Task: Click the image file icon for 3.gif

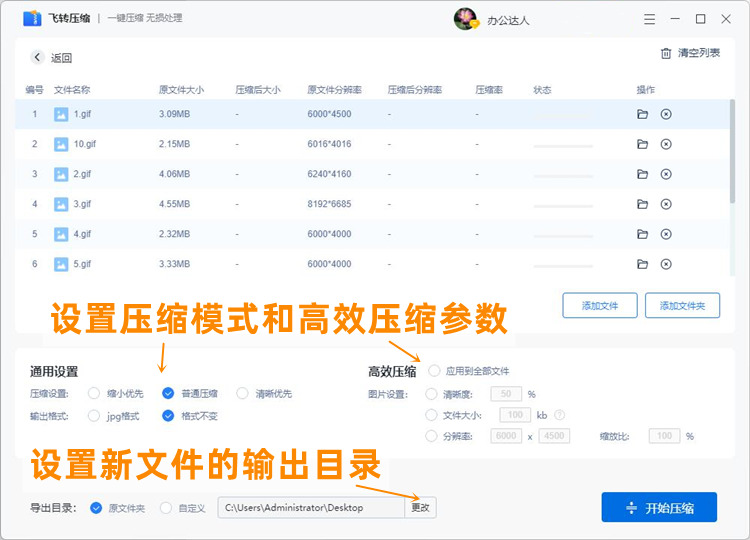Action: 61,204
